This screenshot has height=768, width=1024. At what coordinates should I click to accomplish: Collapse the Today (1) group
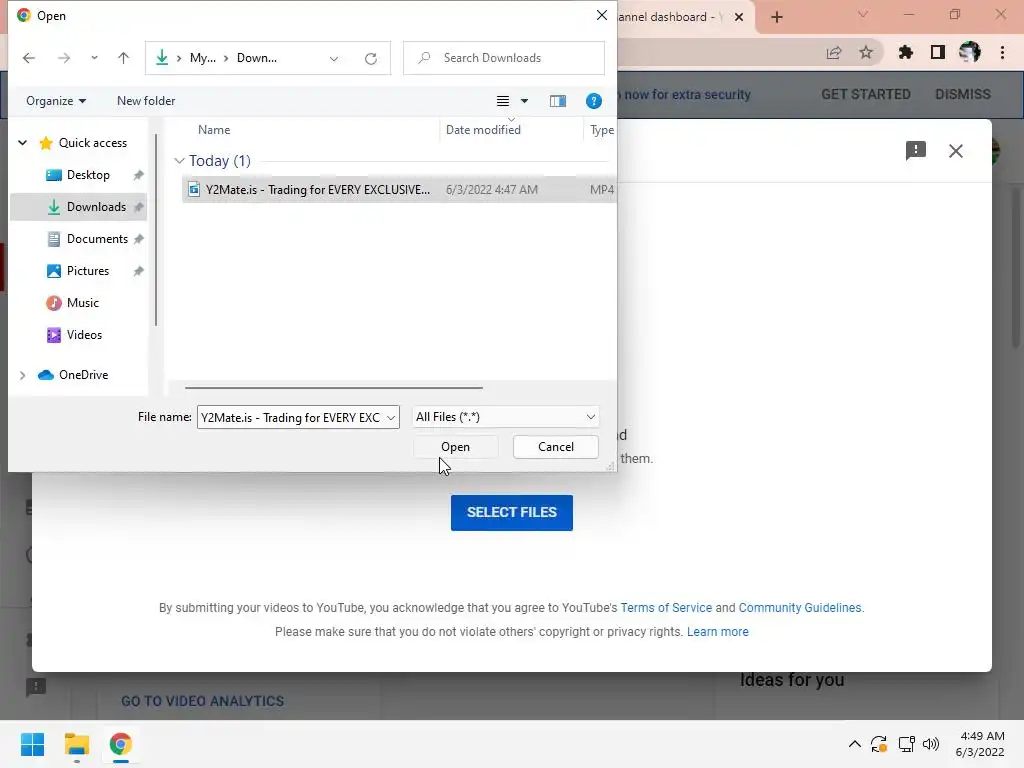pos(179,161)
